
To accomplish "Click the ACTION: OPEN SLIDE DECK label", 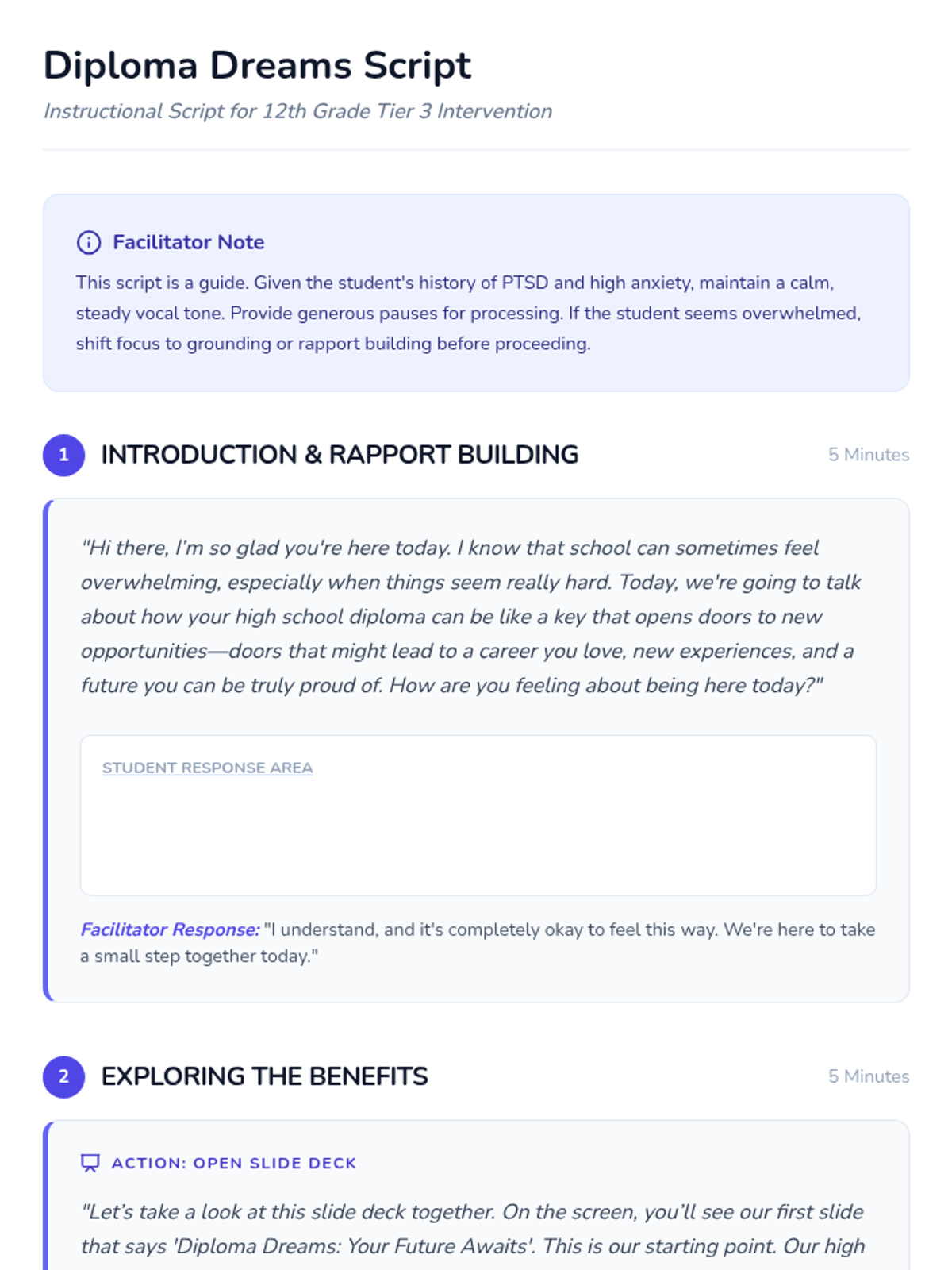I will click(x=234, y=1163).
